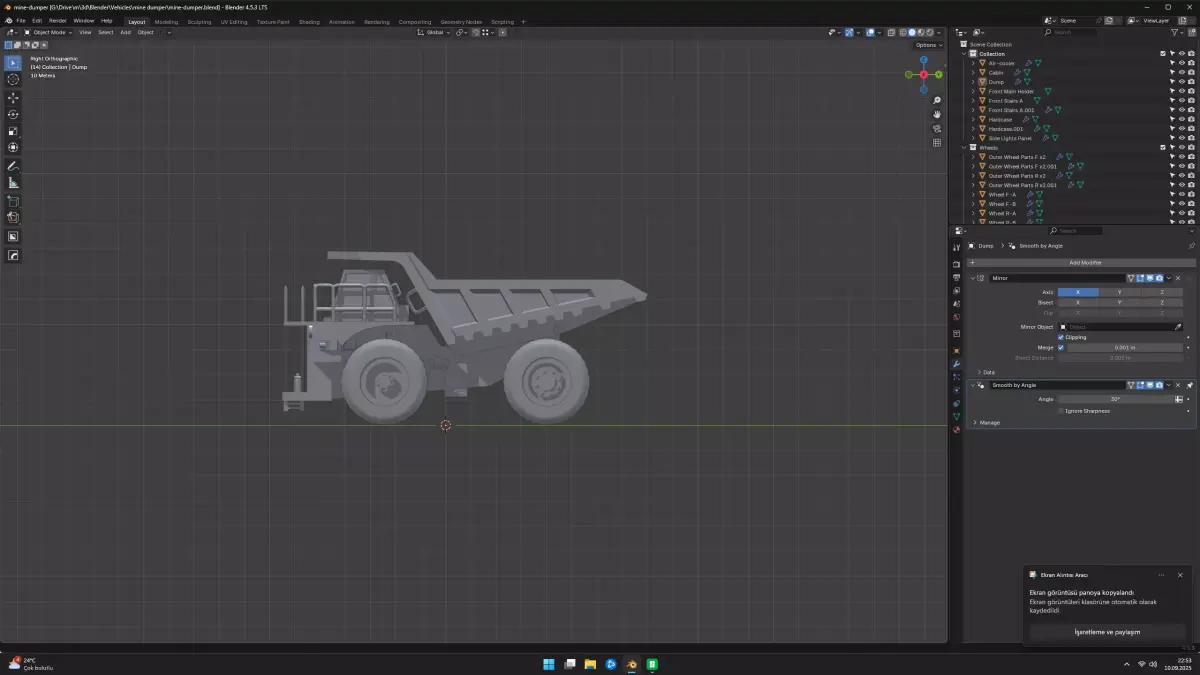Screen dimensions: 1200x675
Task: Open viewport Options button
Action: click(x=928, y=45)
